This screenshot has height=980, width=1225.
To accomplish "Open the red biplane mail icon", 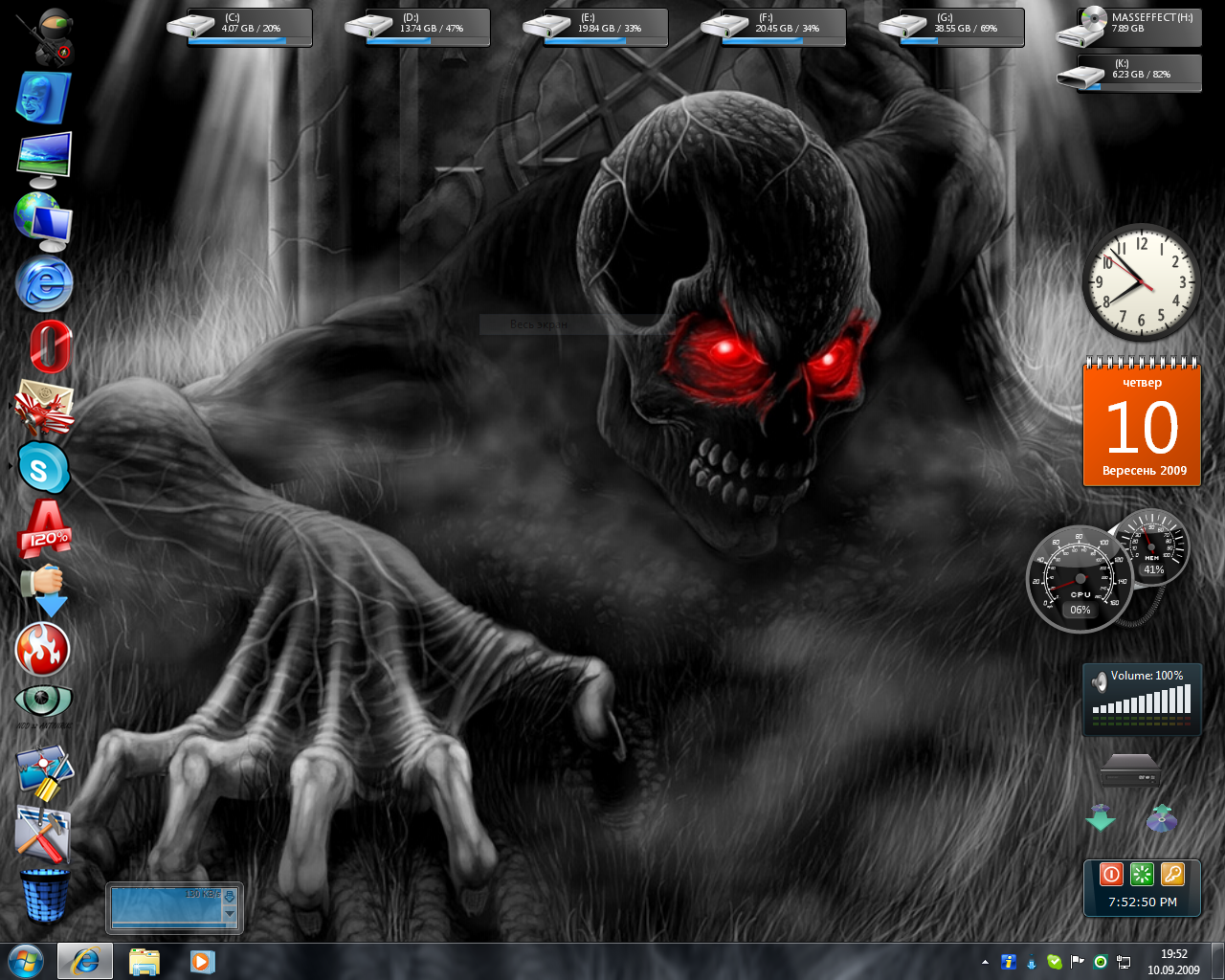I will 45,408.
